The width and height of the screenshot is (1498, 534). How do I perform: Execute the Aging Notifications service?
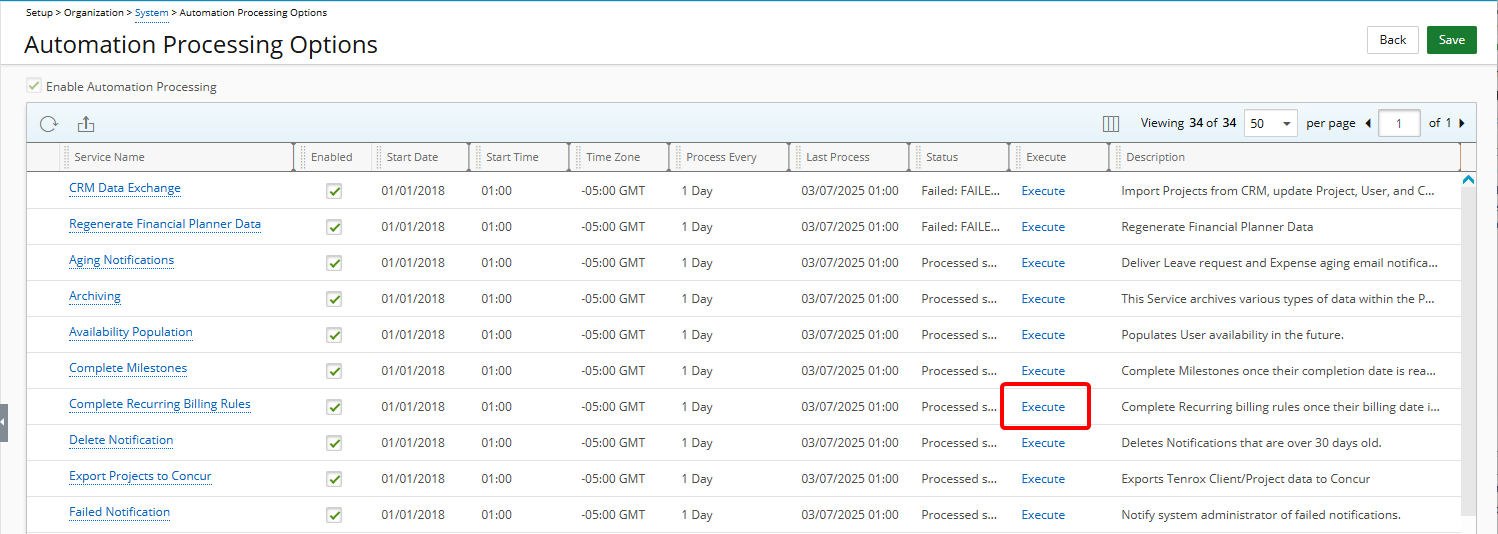[x=1043, y=263]
